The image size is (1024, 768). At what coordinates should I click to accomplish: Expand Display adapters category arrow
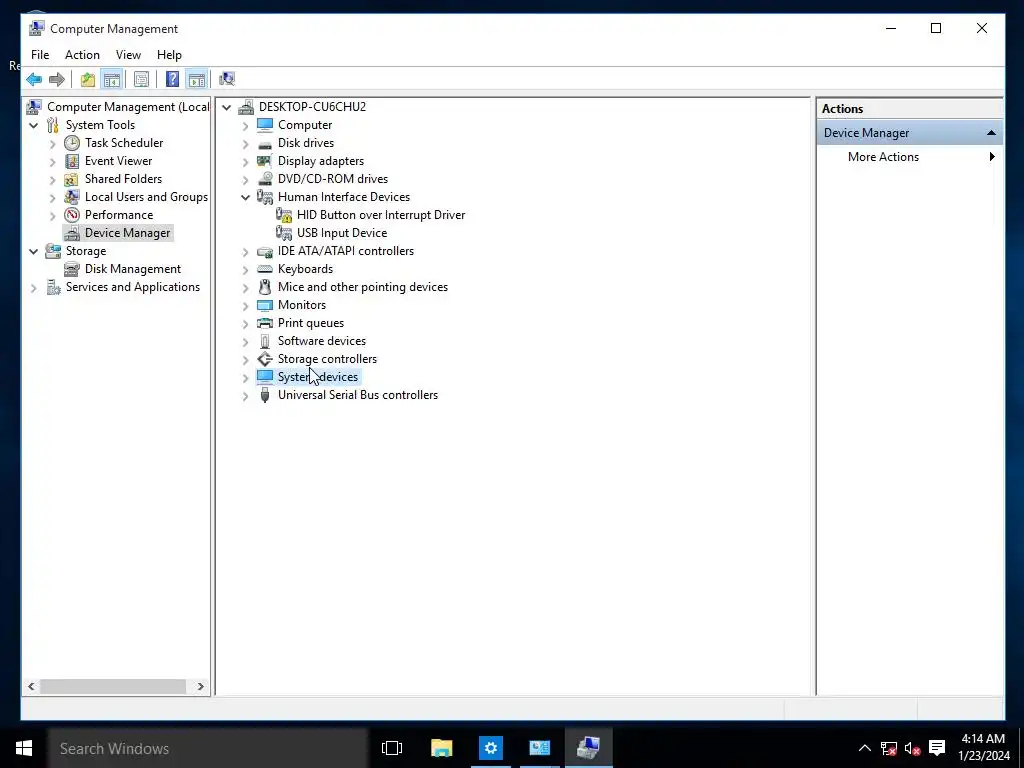[246, 161]
